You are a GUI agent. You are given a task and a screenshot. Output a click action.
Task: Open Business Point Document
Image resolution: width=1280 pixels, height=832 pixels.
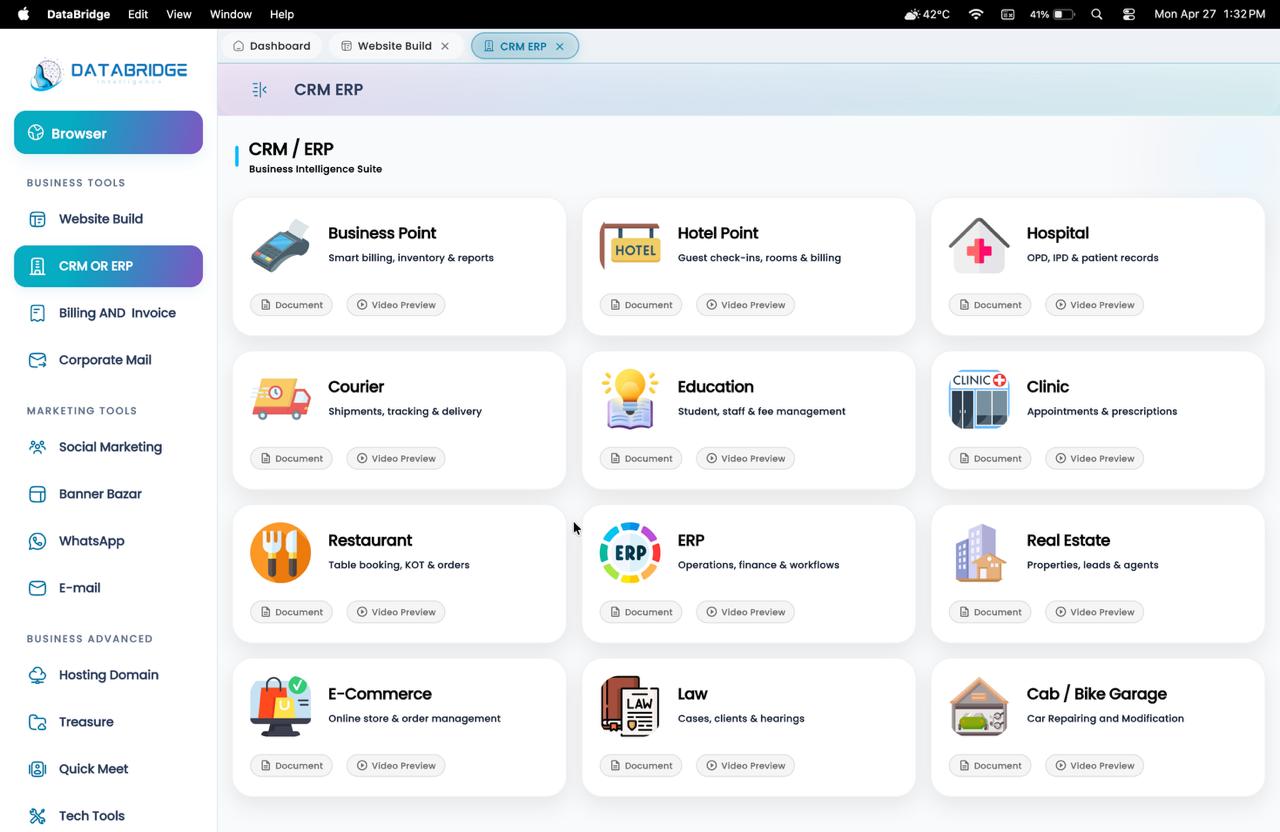(291, 305)
